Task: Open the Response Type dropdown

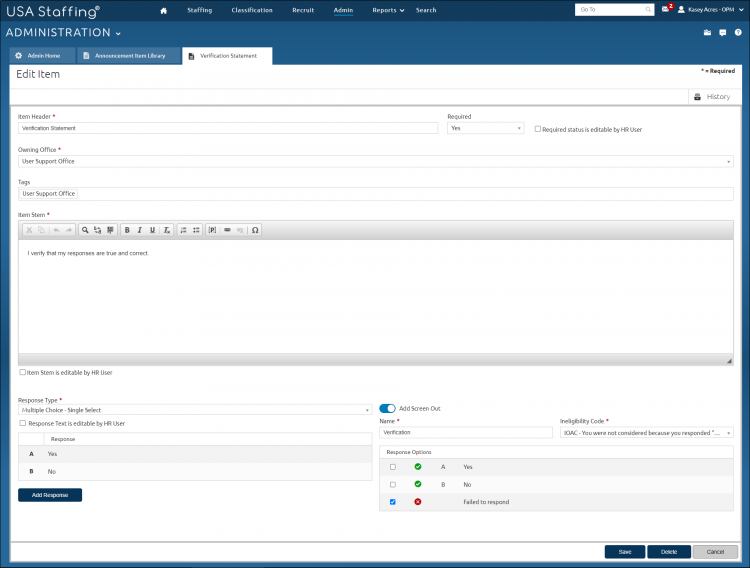Action: pyautogui.click(x=195, y=410)
